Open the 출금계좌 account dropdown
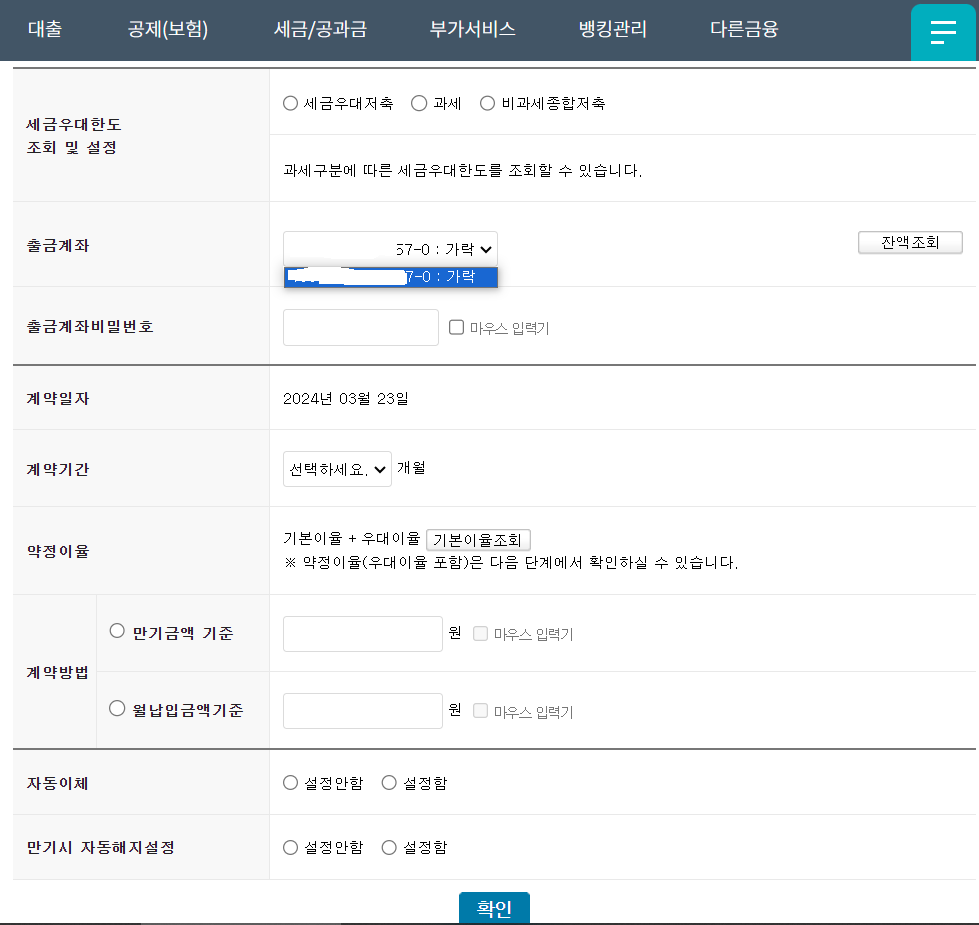Screen dimensions: 979x925 coord(390,248)
